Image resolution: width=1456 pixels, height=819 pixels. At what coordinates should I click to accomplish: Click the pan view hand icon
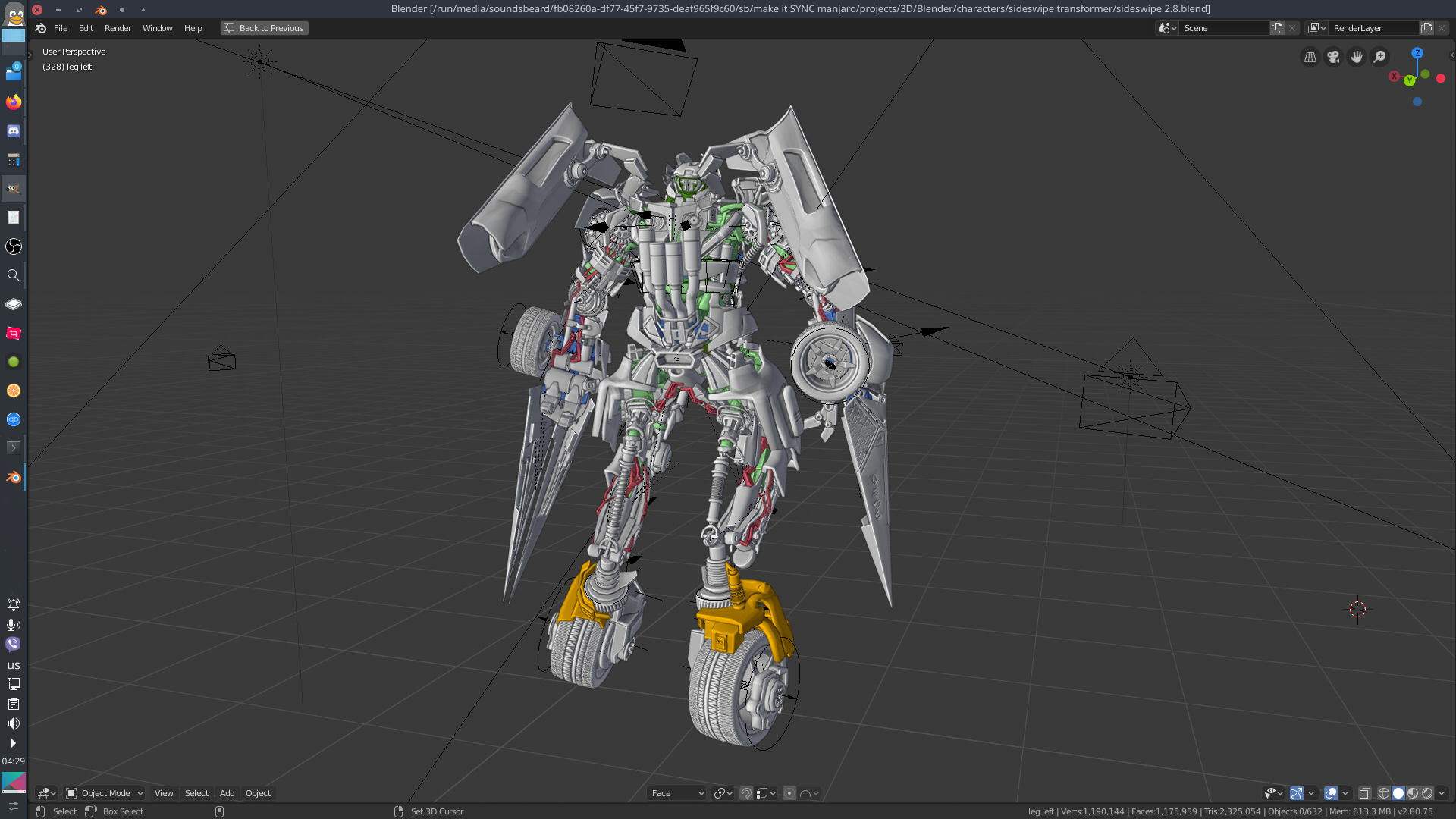pyautogui.click(x=1357, y=57)
